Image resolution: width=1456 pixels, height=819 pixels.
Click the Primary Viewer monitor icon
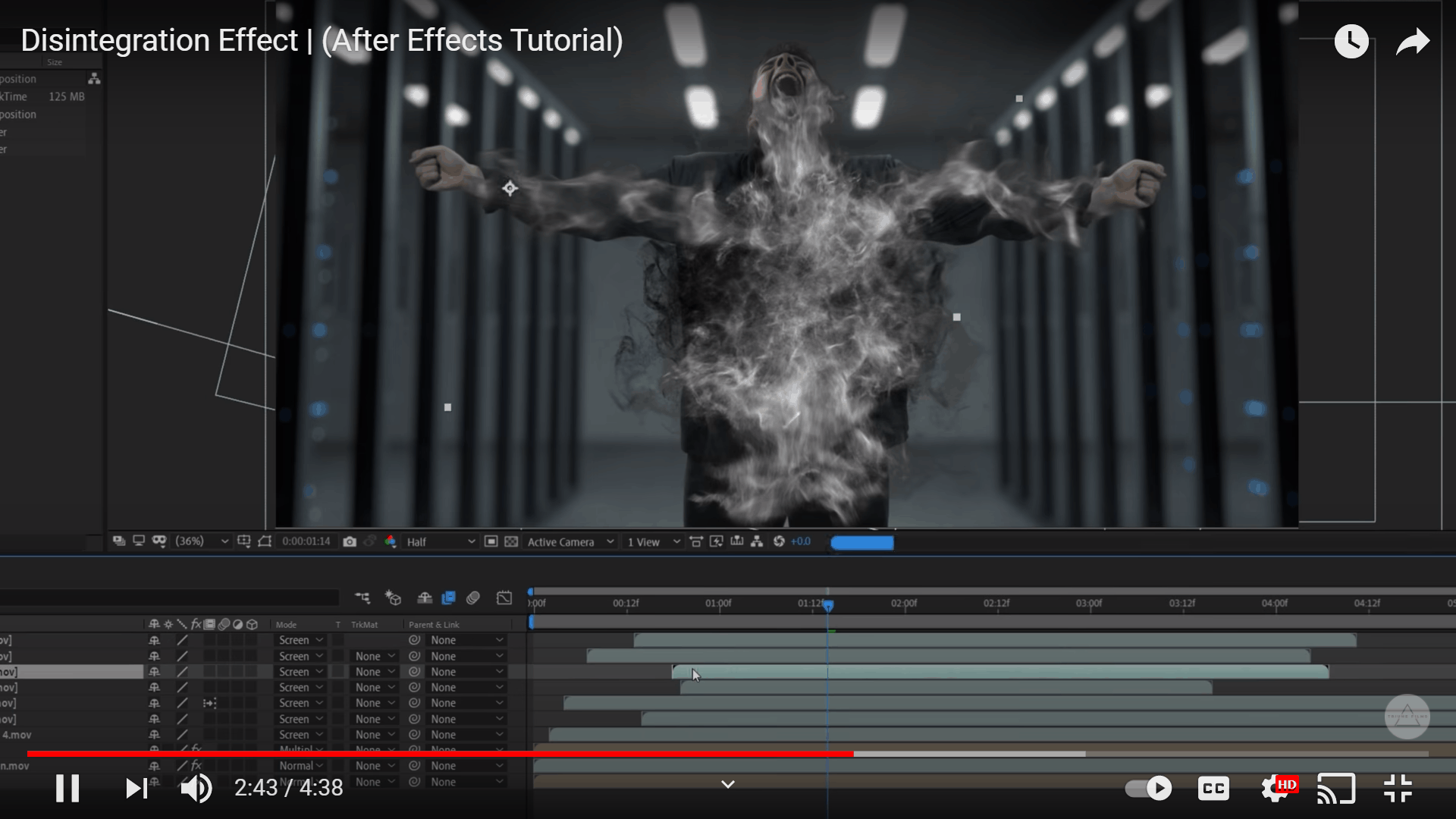(x=139, y=541)
